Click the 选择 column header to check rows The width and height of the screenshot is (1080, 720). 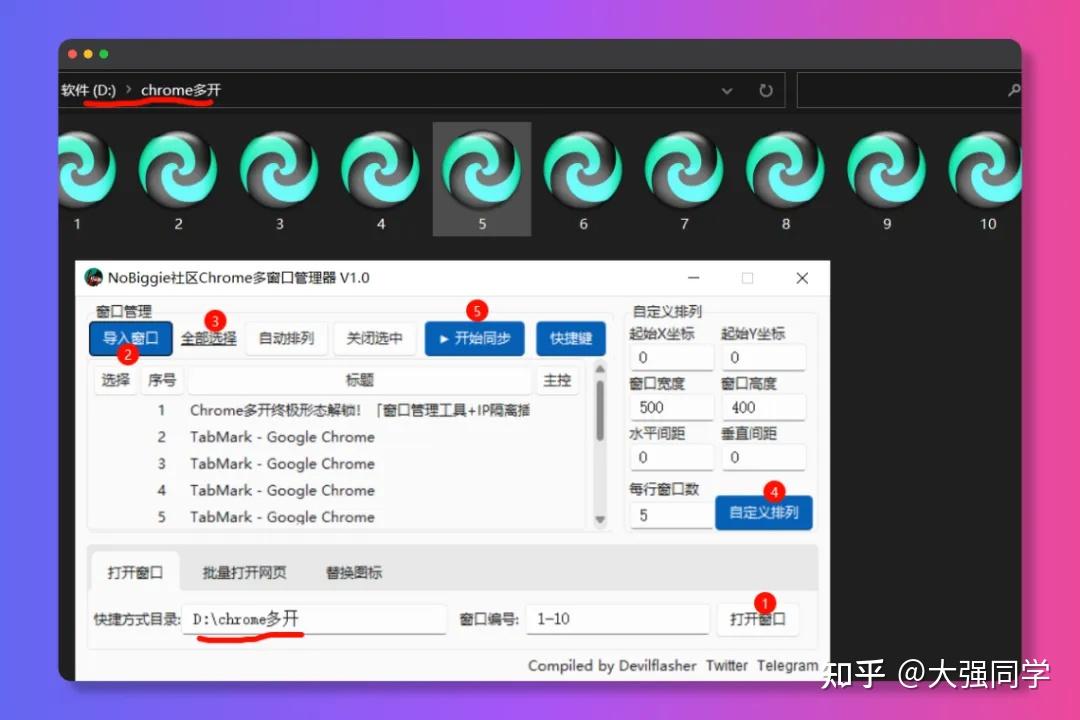(115, 380)
